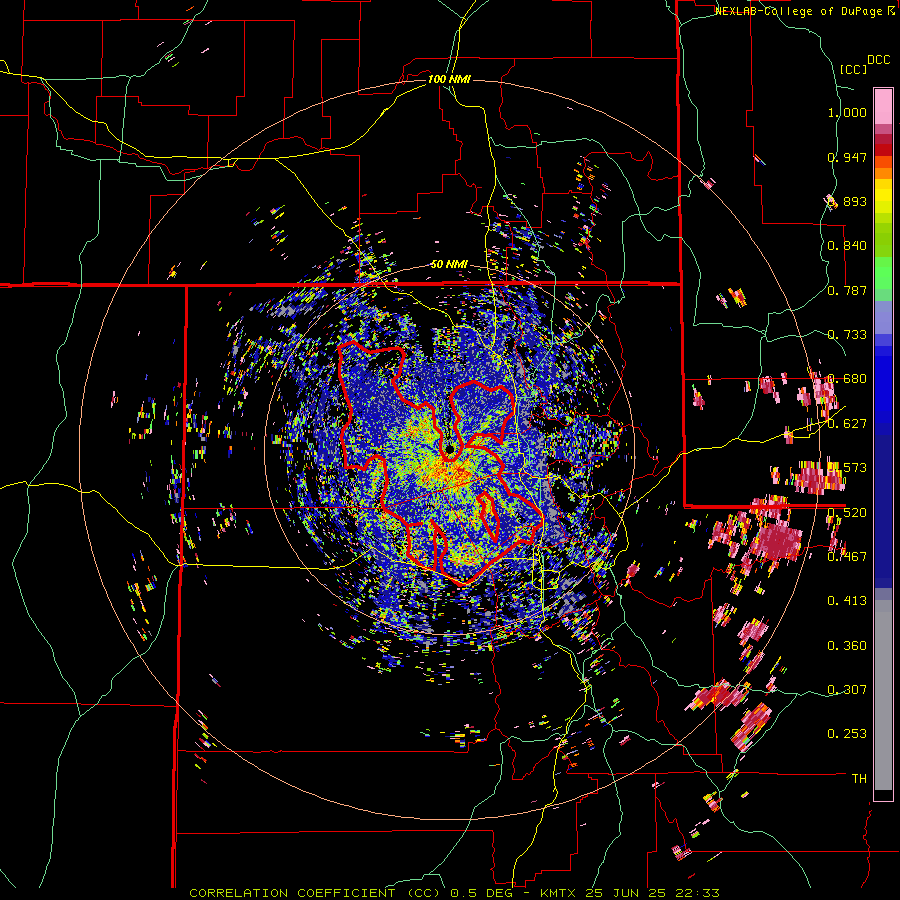Click the 50 NMI range ring label
Viewport: 900px width, 900px height.
(449, 264)
